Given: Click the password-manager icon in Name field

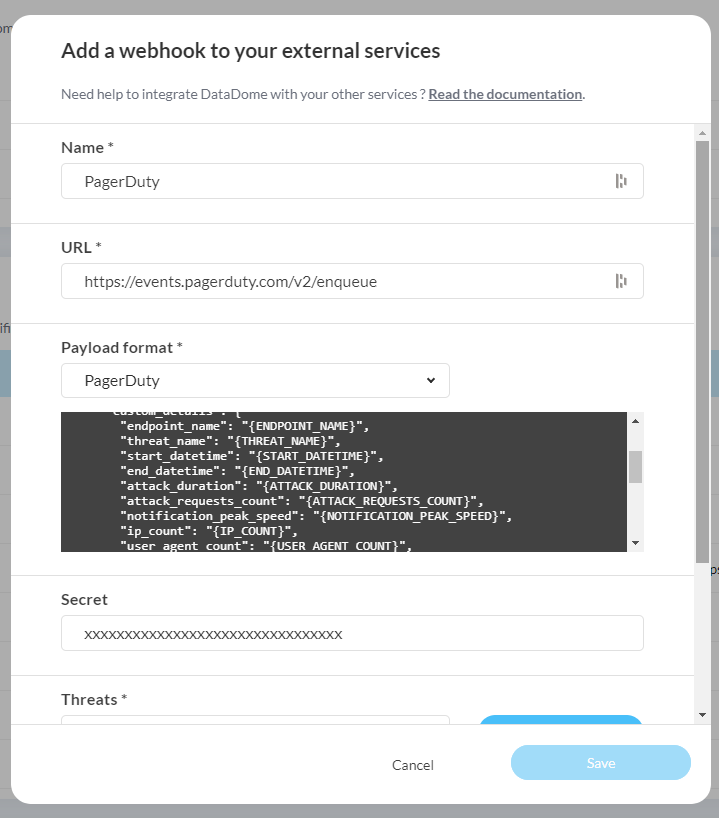Looking at the screenshot, I should [x=621, y=181].
